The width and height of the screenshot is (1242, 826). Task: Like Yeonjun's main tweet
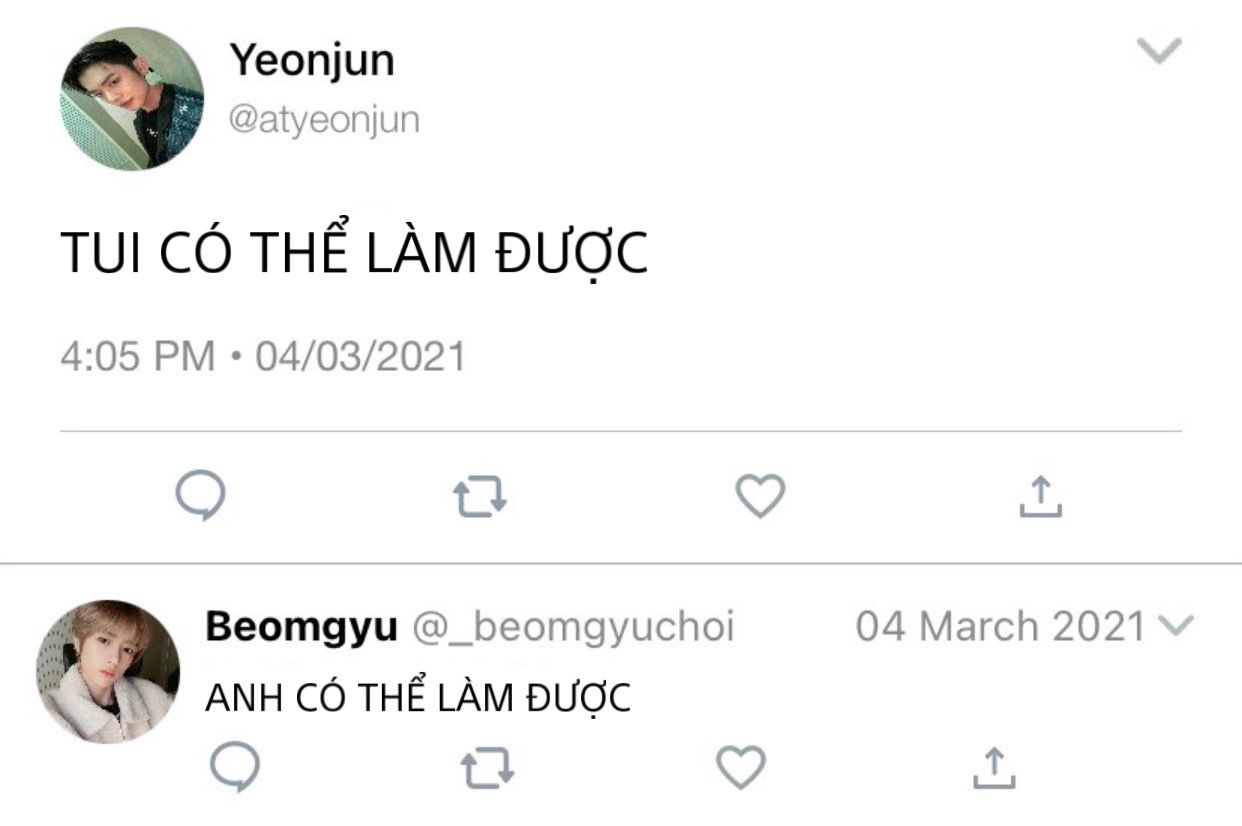coord(761,496)
